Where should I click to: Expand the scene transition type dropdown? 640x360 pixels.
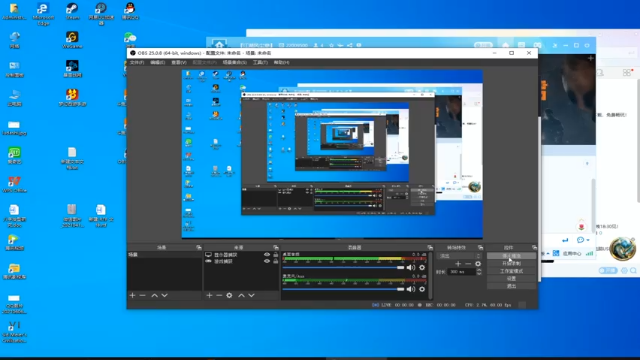tap(459, 256)
